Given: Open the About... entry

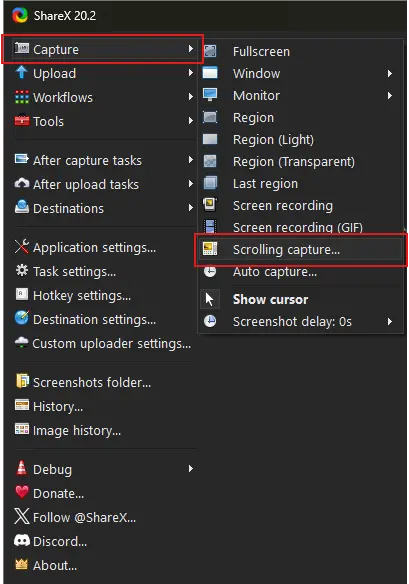Looking at the screenshot, I should pos(104,565).
